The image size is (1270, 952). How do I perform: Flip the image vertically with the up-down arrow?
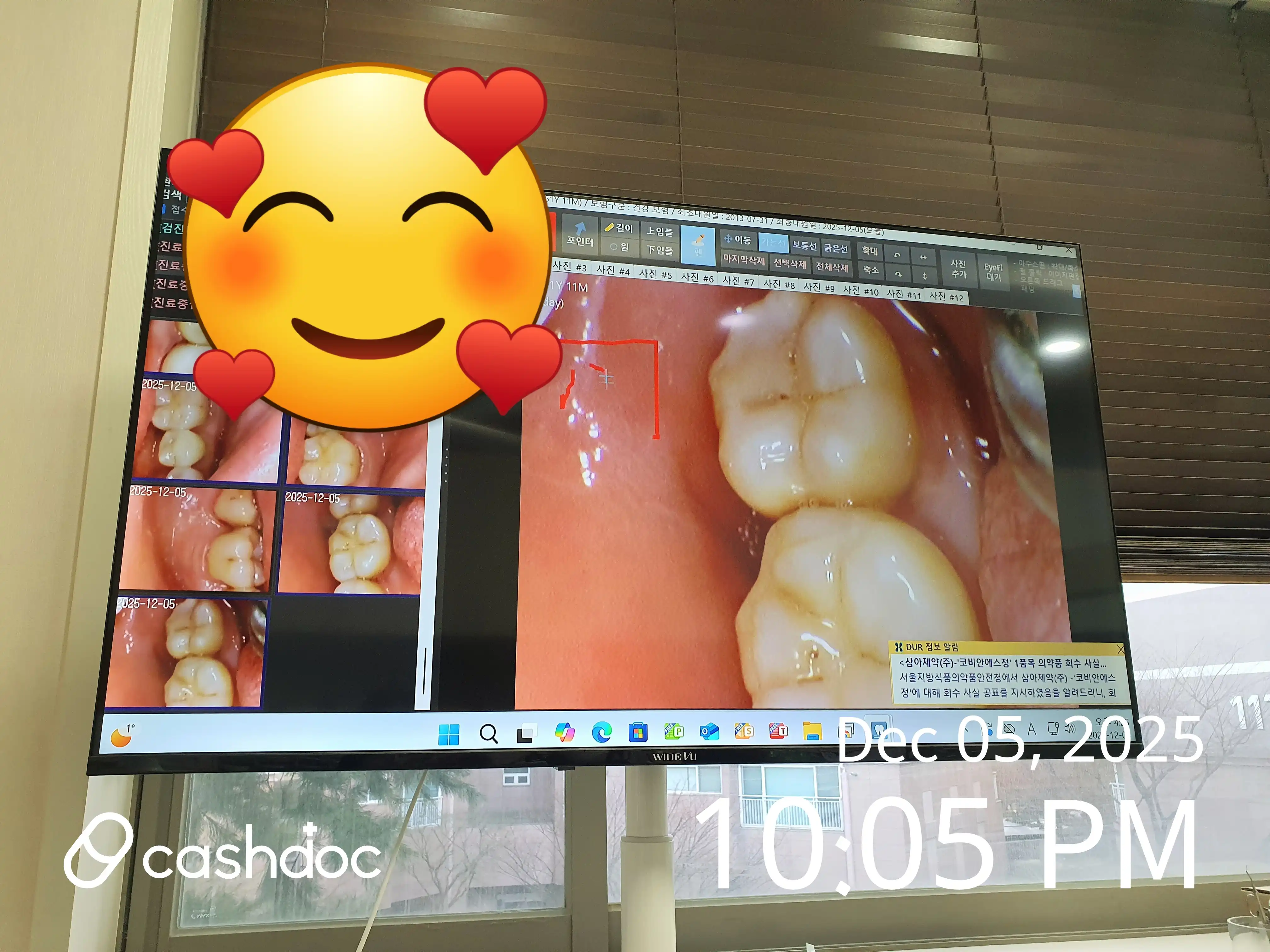tap(924, 276)
